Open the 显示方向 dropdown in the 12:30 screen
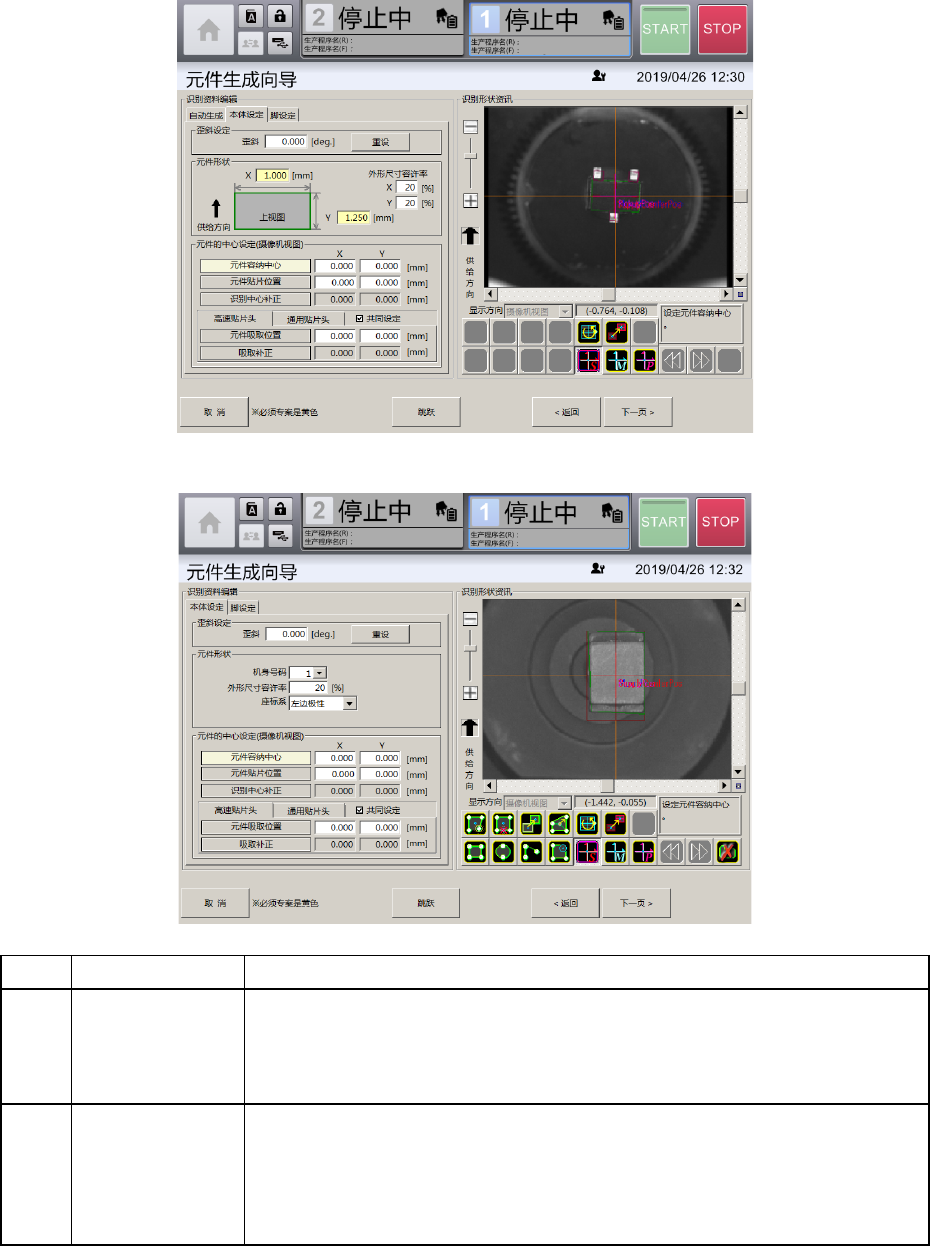The height and width of the screenshot is (1246, 930). [564, 311]
